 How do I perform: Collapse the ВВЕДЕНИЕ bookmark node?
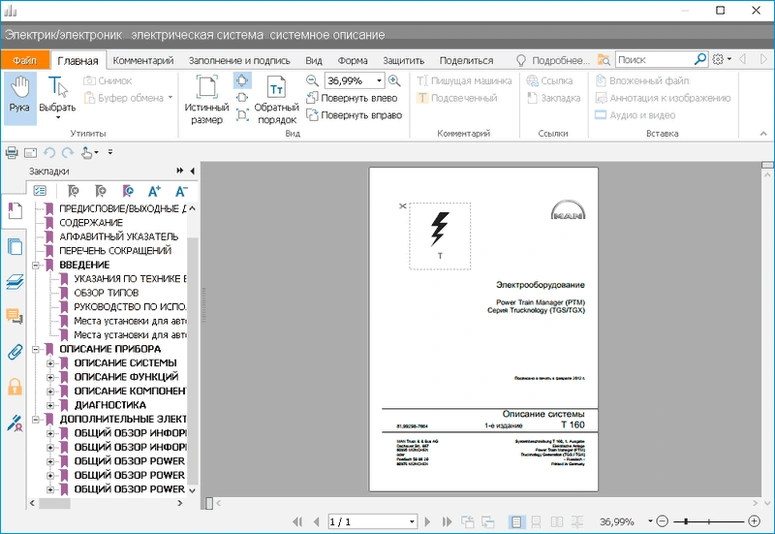(x=36, y=265)
